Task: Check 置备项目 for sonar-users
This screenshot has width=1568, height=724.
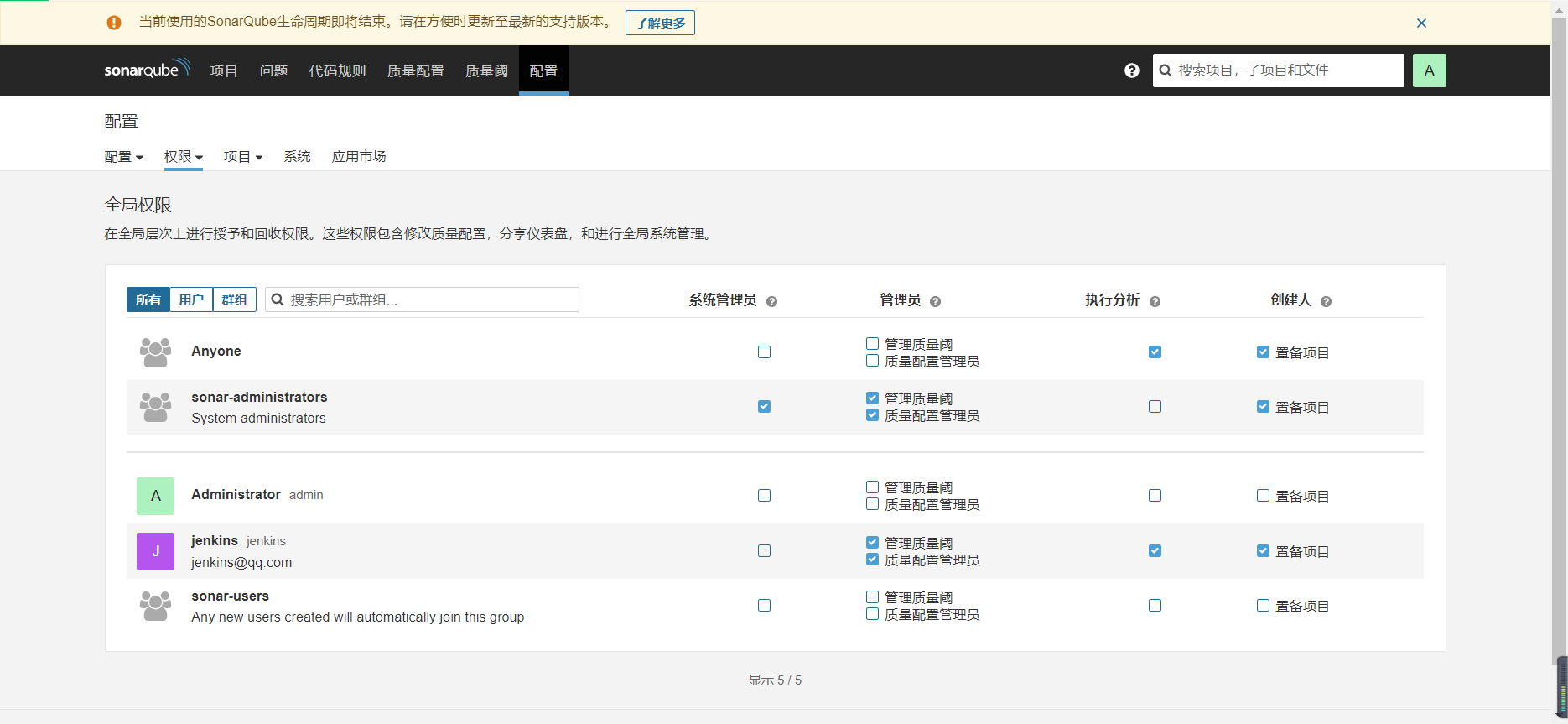Action: coord(1263,605)
